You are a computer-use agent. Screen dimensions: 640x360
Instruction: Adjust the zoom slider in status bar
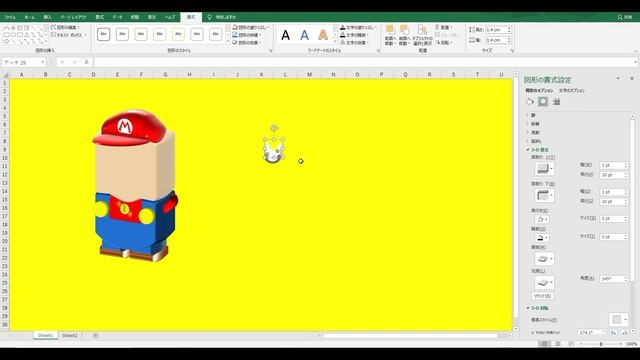(x=601, y=344)
